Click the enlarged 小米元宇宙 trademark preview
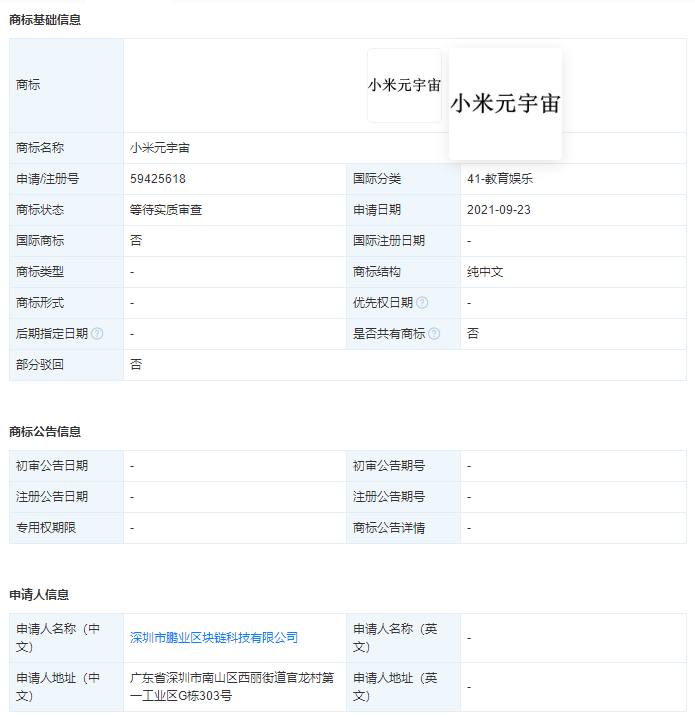This screenshot has height=717, width=695. tap(505, 104)
